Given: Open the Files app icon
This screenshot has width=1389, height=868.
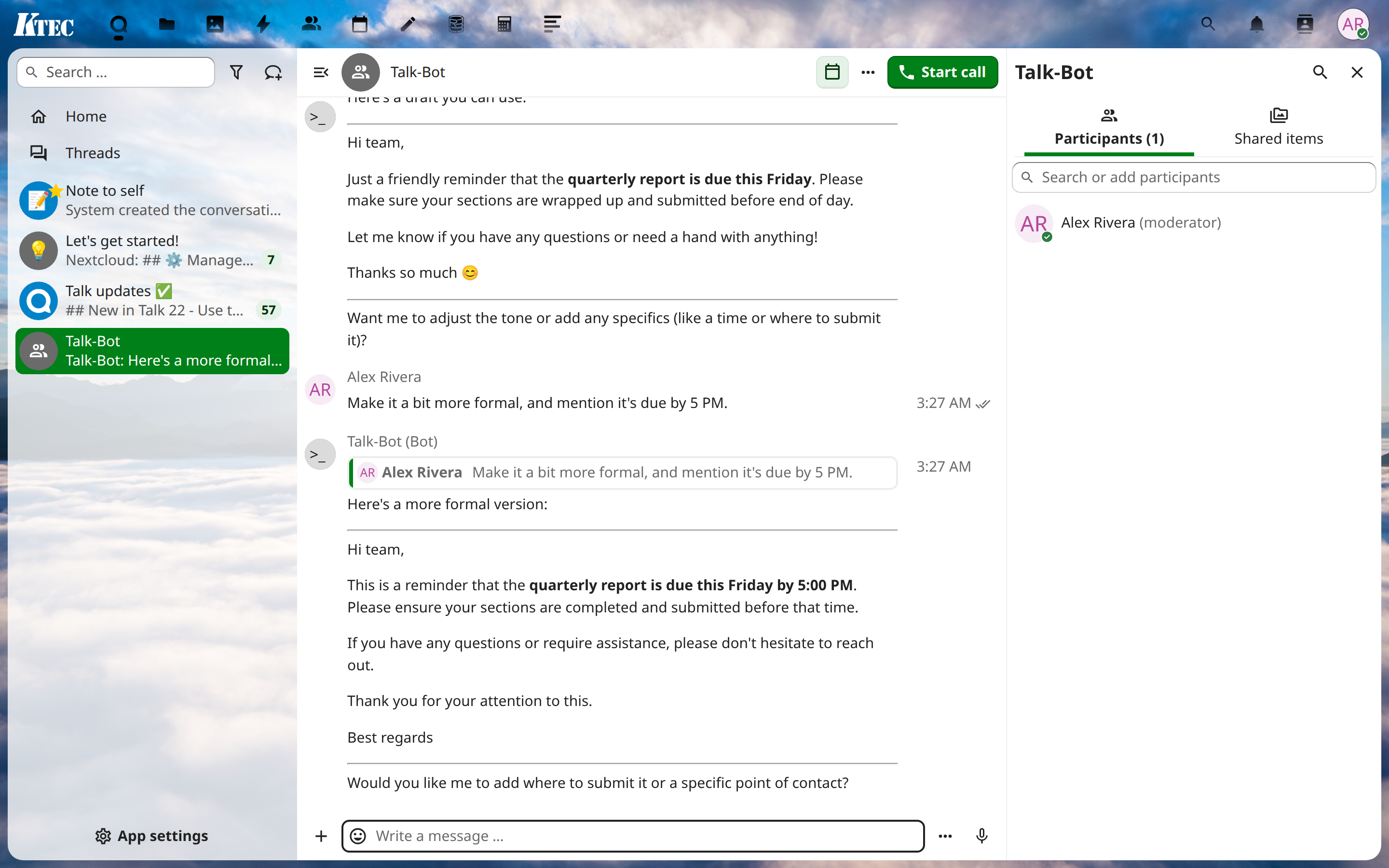Looking at the screenshot, I should [x=166, y=24].
